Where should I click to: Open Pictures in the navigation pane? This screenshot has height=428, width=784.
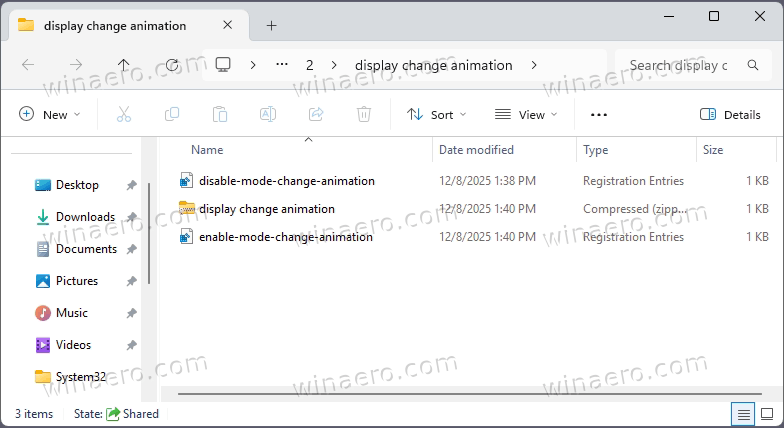point(76,281)
